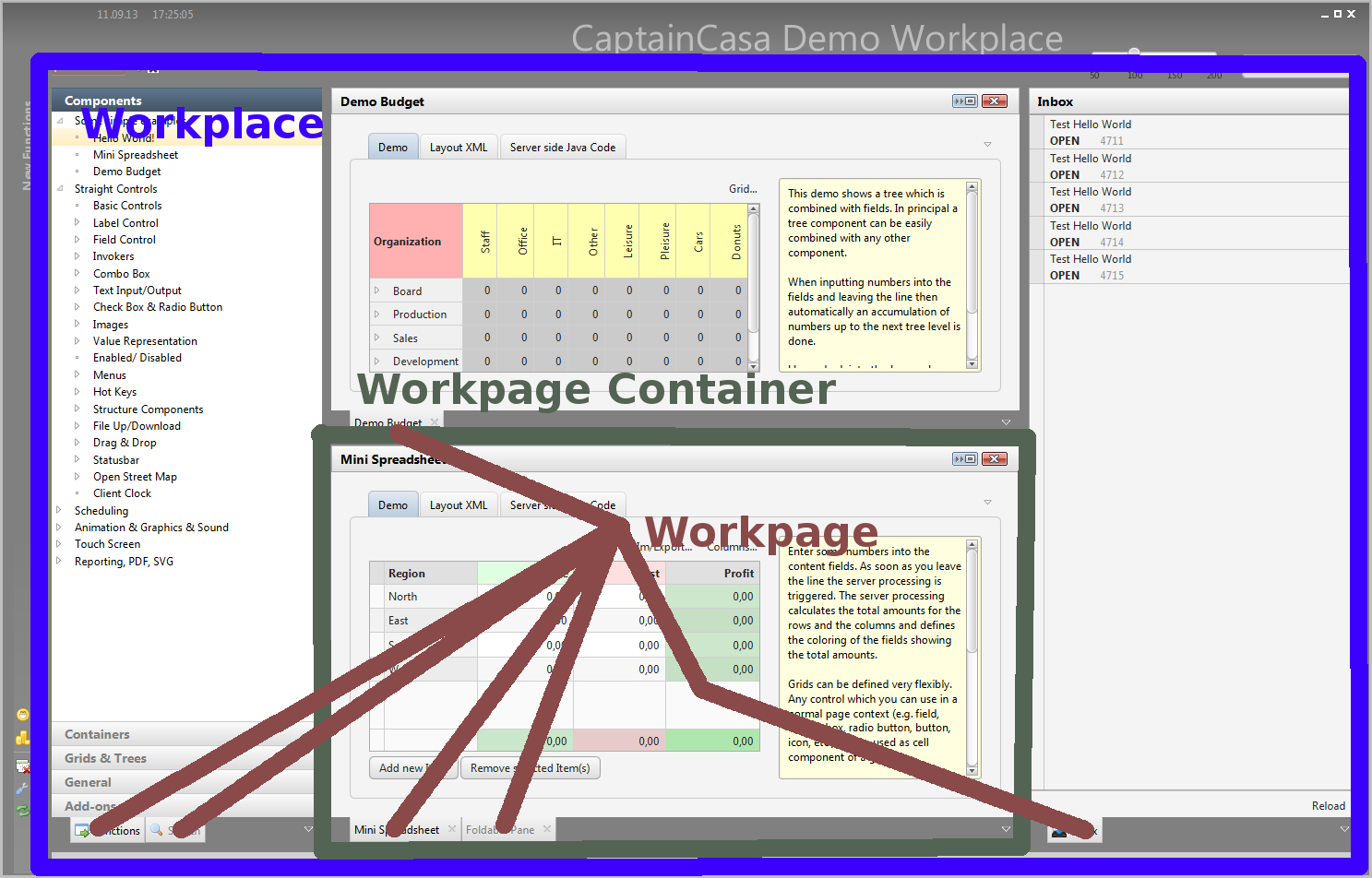Viewport: 1372px width, 878px height.
Task: Pop out the Demo Budget workpage
Action: point(964,101)
